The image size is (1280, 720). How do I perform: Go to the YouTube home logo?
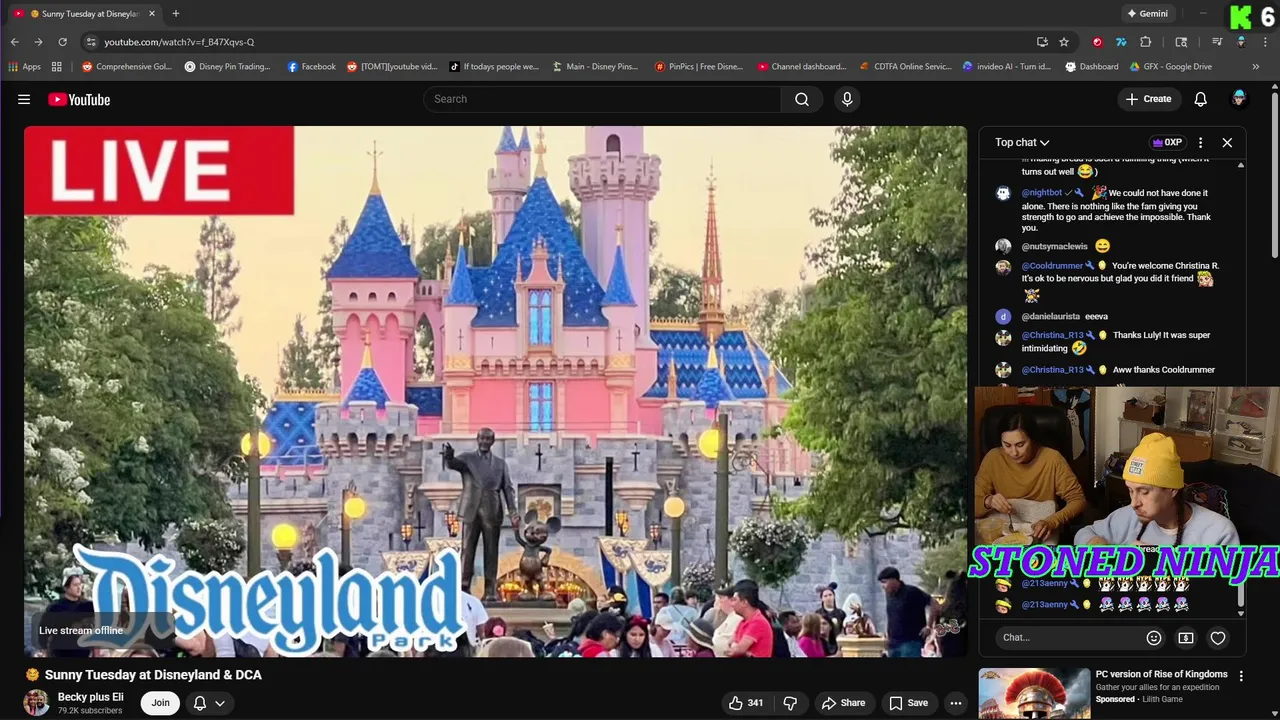coord(79,99)
